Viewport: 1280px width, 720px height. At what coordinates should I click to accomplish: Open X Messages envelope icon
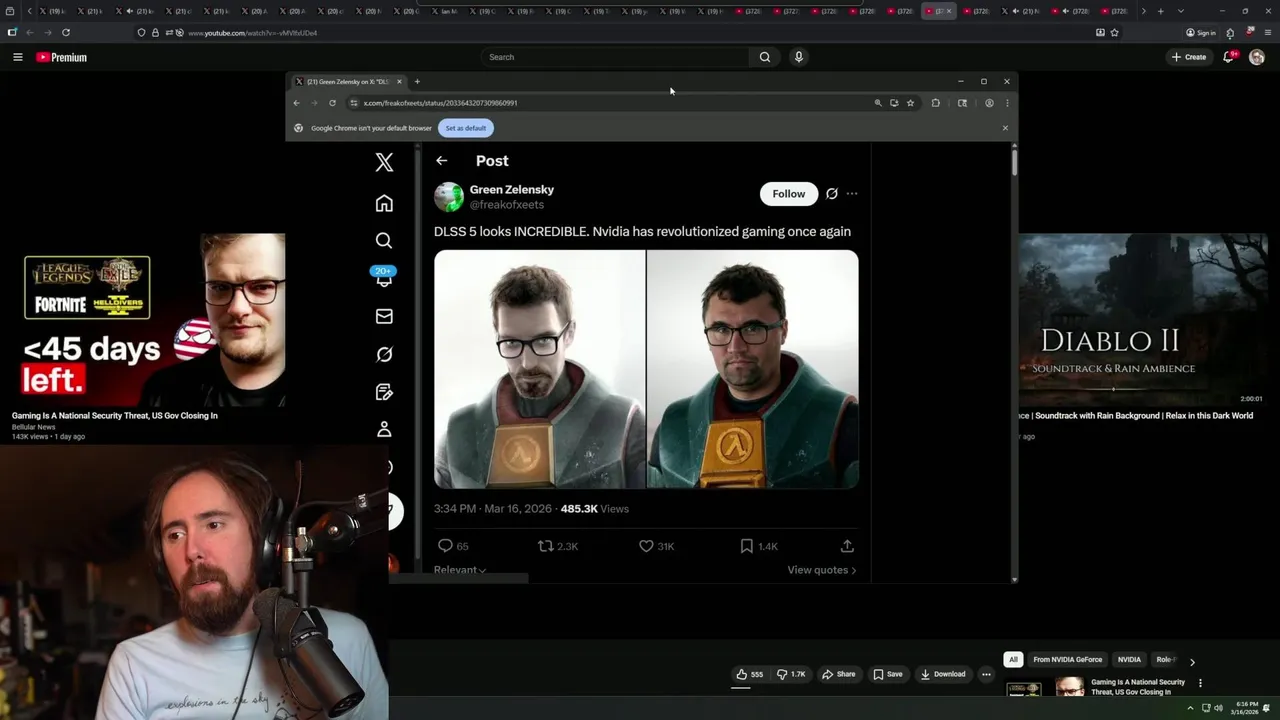click(384, 316)
